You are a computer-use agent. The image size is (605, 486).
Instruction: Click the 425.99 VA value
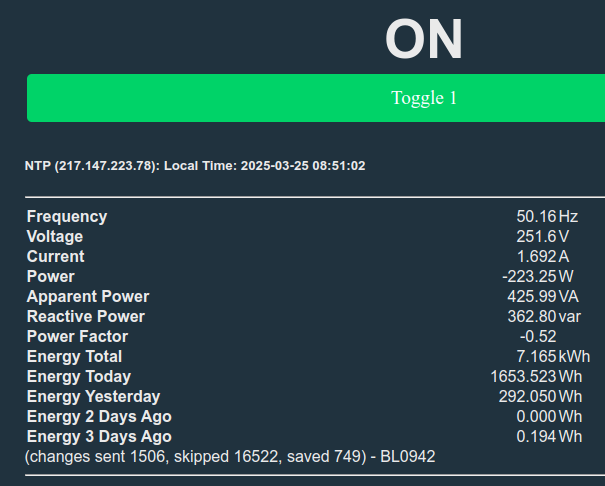(x=543, y=297)
